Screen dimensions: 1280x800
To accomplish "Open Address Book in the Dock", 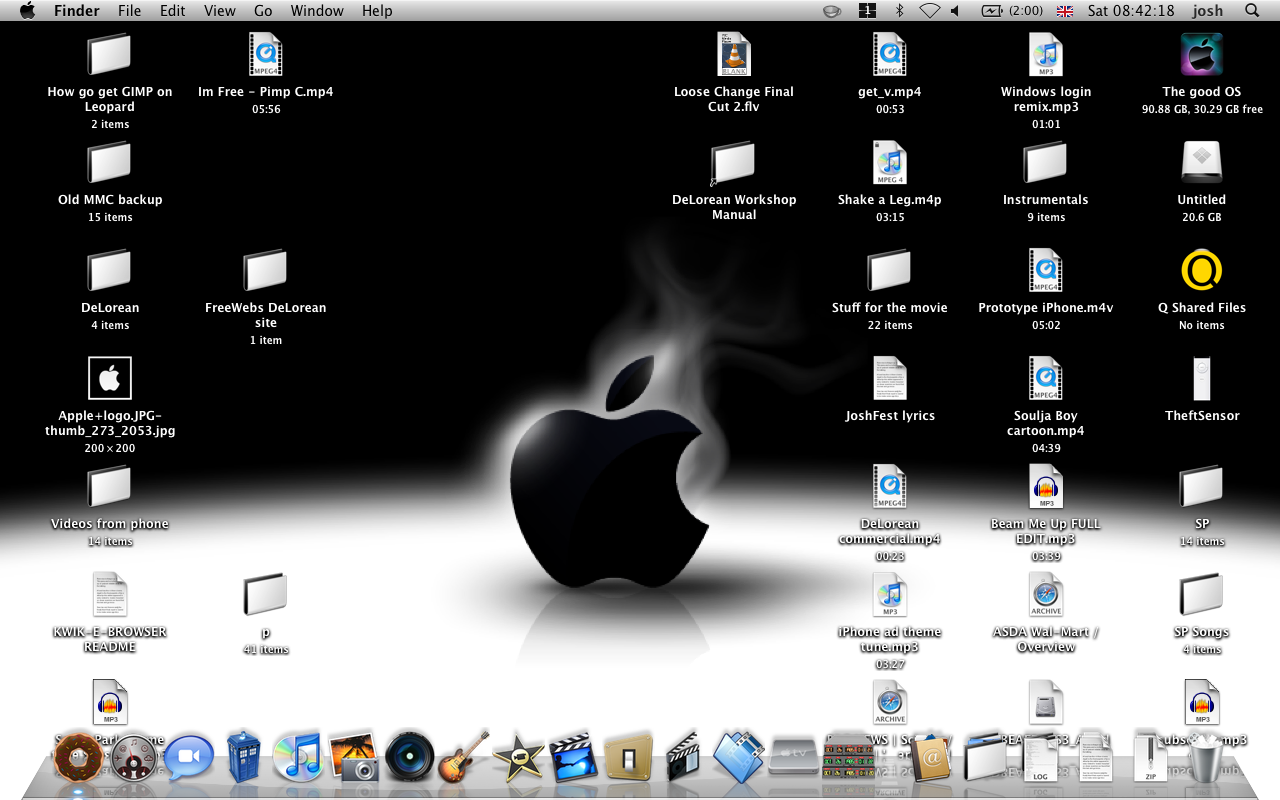I will pos(930,757).
